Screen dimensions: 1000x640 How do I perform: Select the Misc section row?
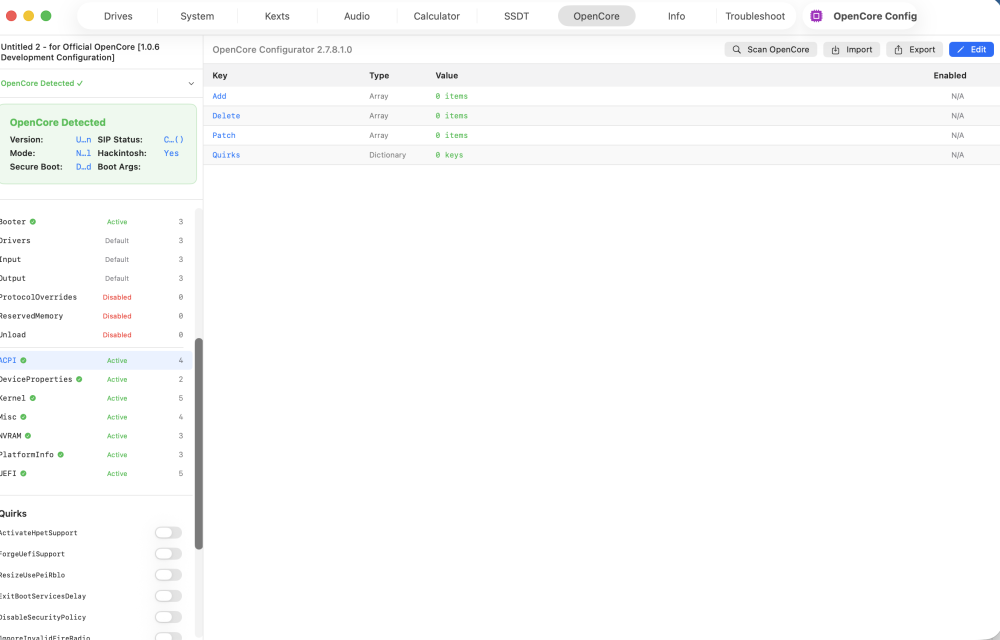coord(94,417)
